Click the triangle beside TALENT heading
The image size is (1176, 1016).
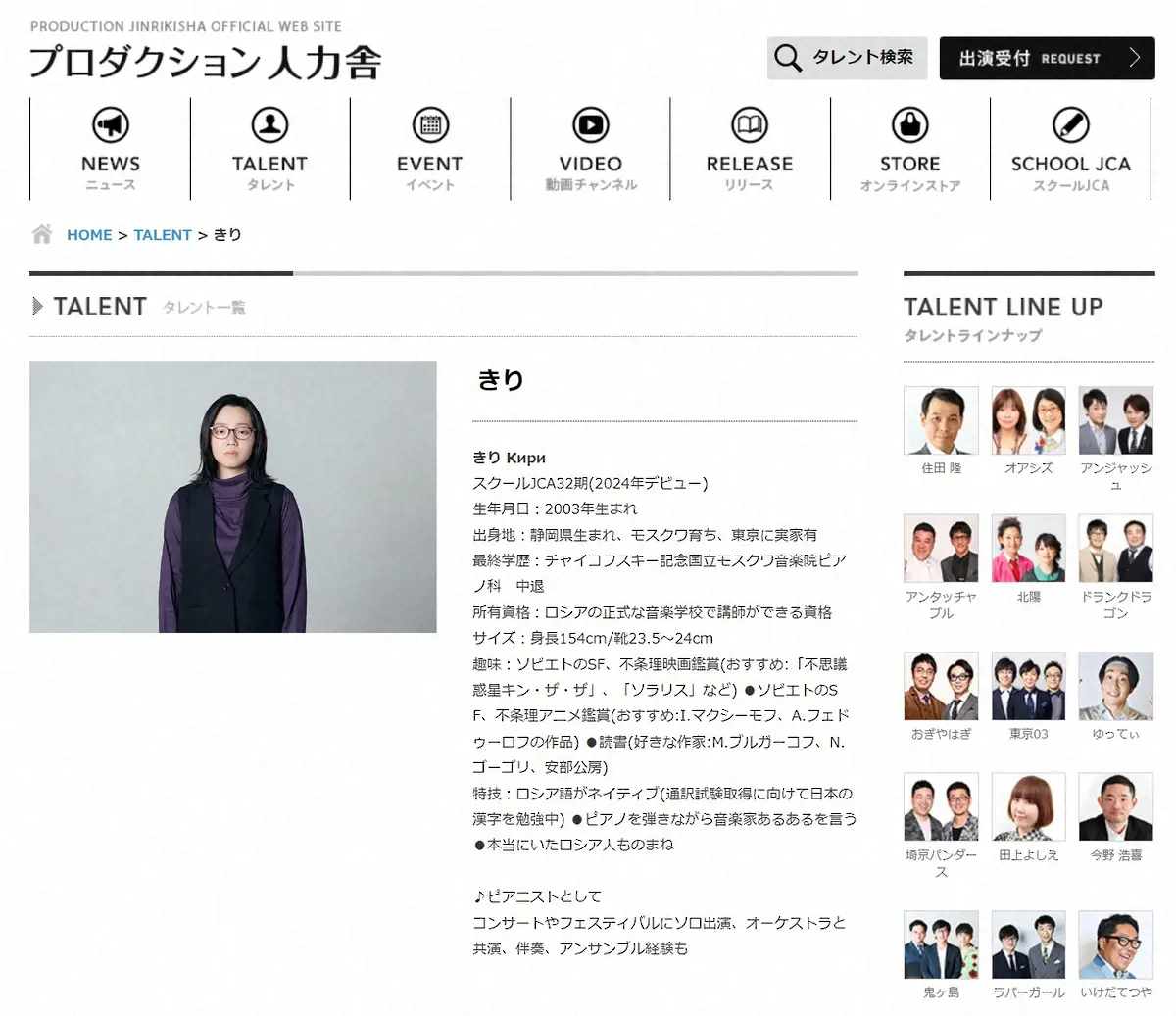37,307
